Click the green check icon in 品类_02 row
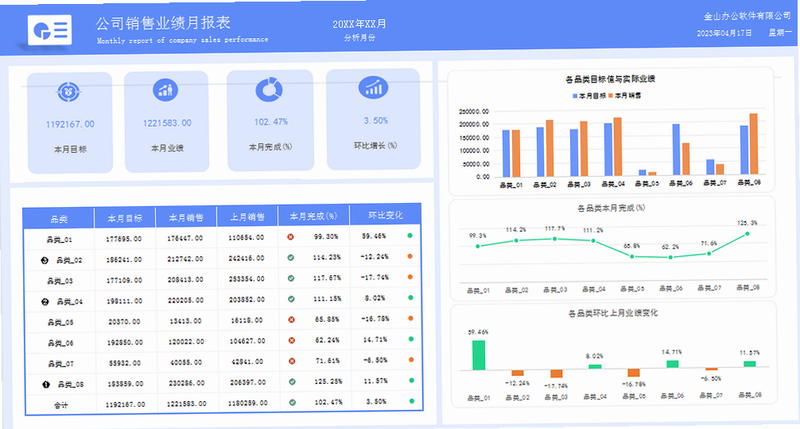 (291, 258)
